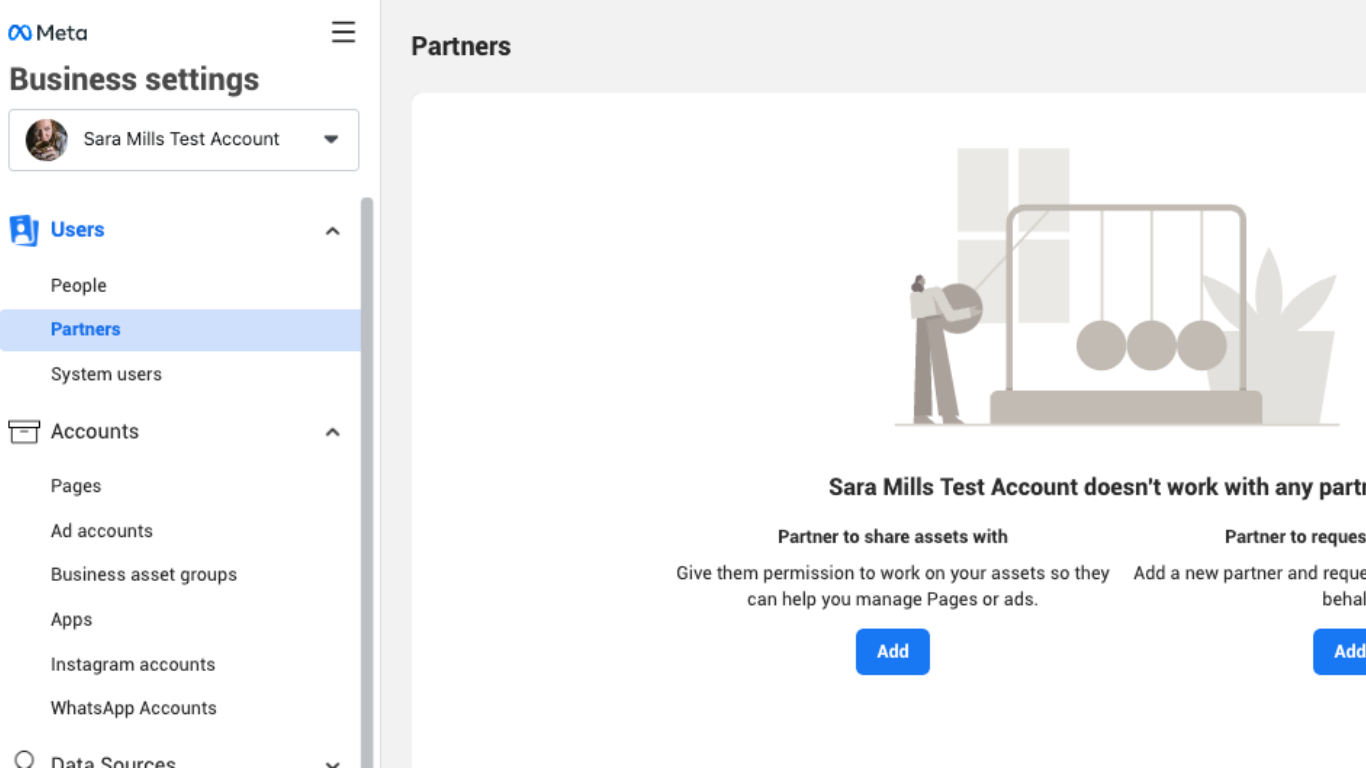This screenshot has width=1366, height=768.
Task: Click 'doesn't work with any partners' heading
Action: coord(1097,487)
